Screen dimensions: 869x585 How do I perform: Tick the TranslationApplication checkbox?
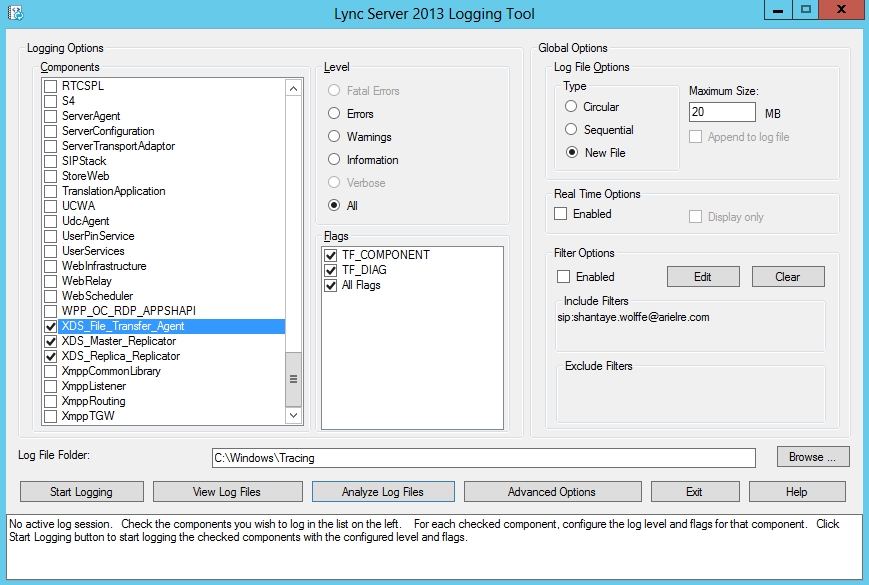(50, 191)
